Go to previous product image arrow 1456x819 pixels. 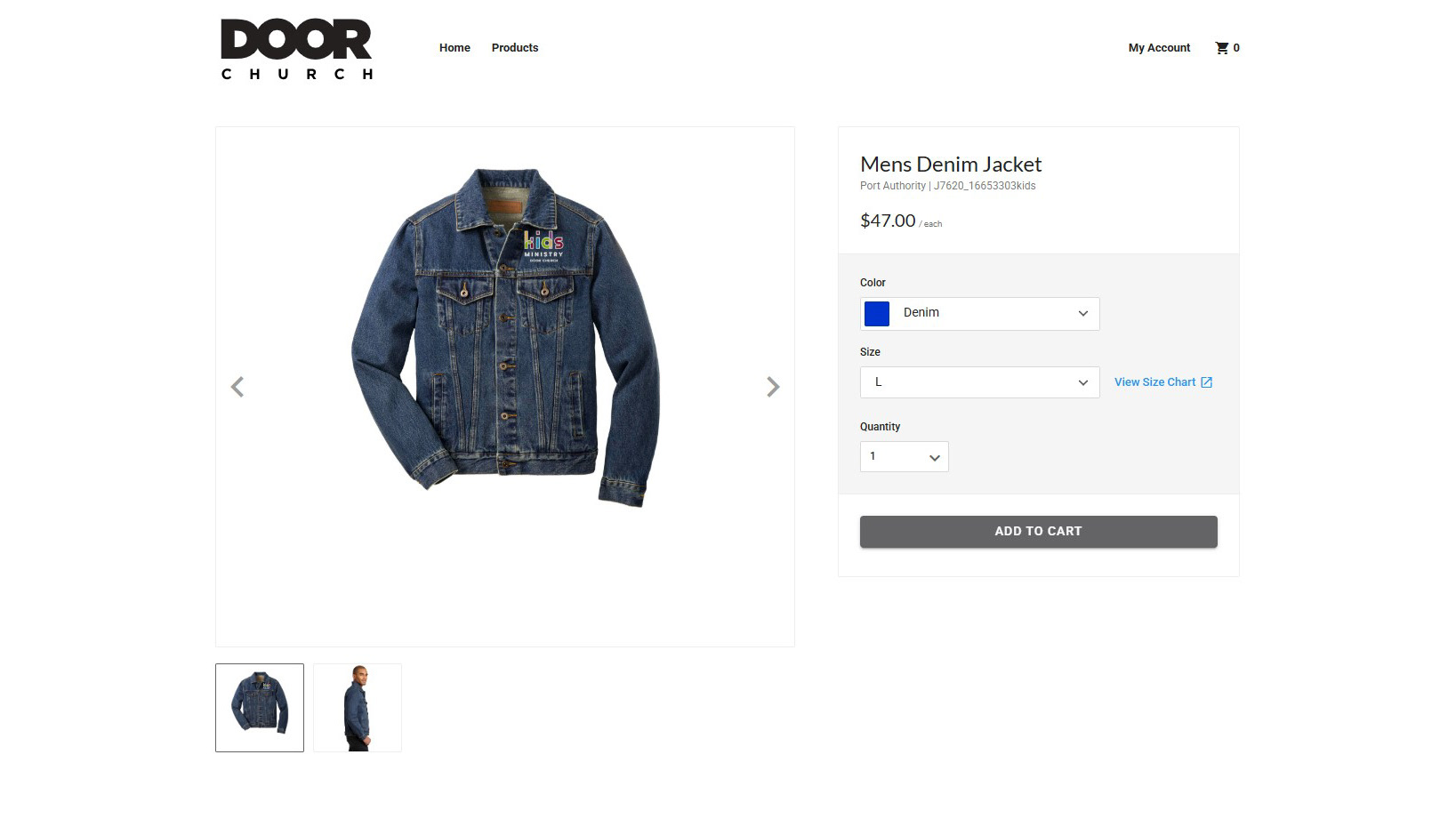click(x=237, y=387)
